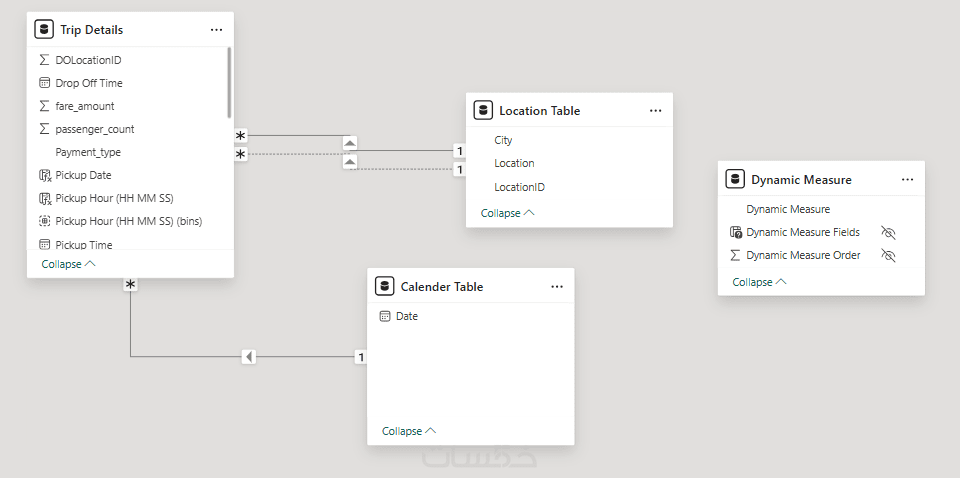
Task: Click the bins icon for Pickup Hour bins
Action: 44,221
